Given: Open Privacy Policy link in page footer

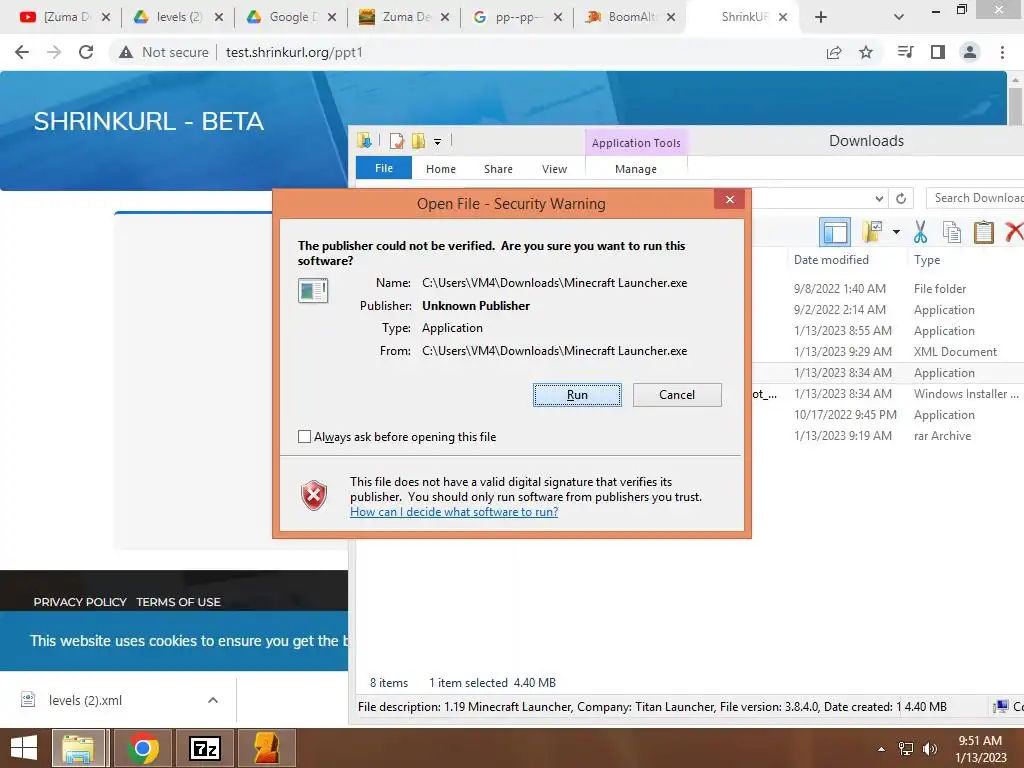Looking at the screenshot, I should pyautogui.click(x=80, y=601).
